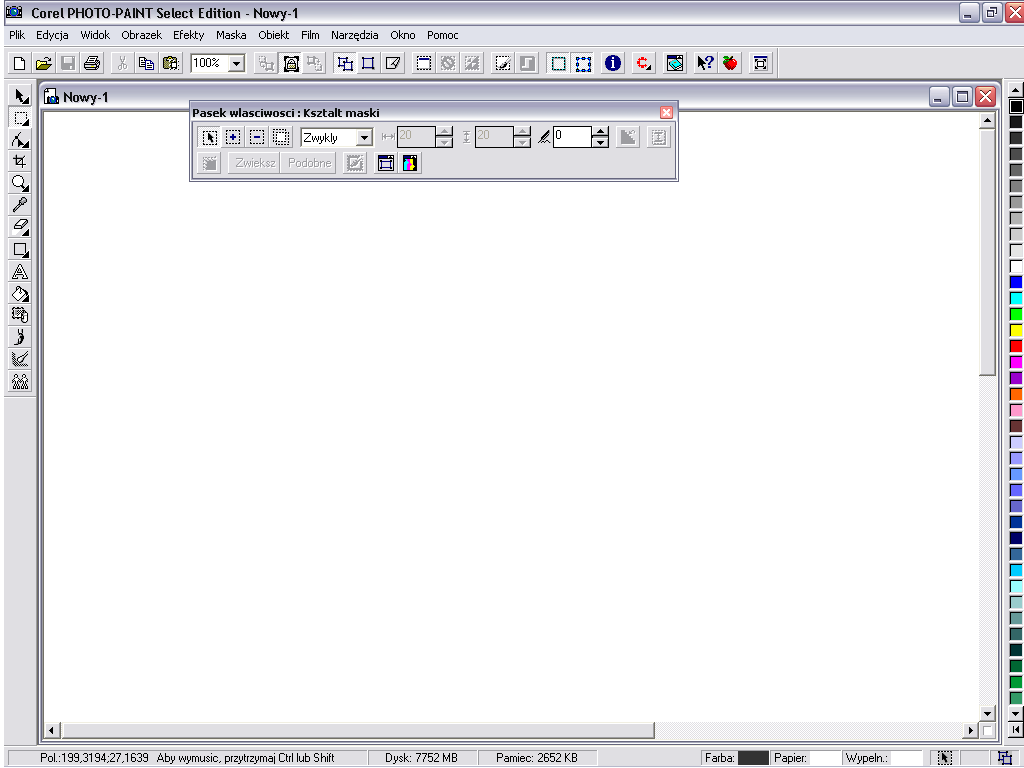Open the Maska menu
The image size is (1024, 768).
coord(231,35)
